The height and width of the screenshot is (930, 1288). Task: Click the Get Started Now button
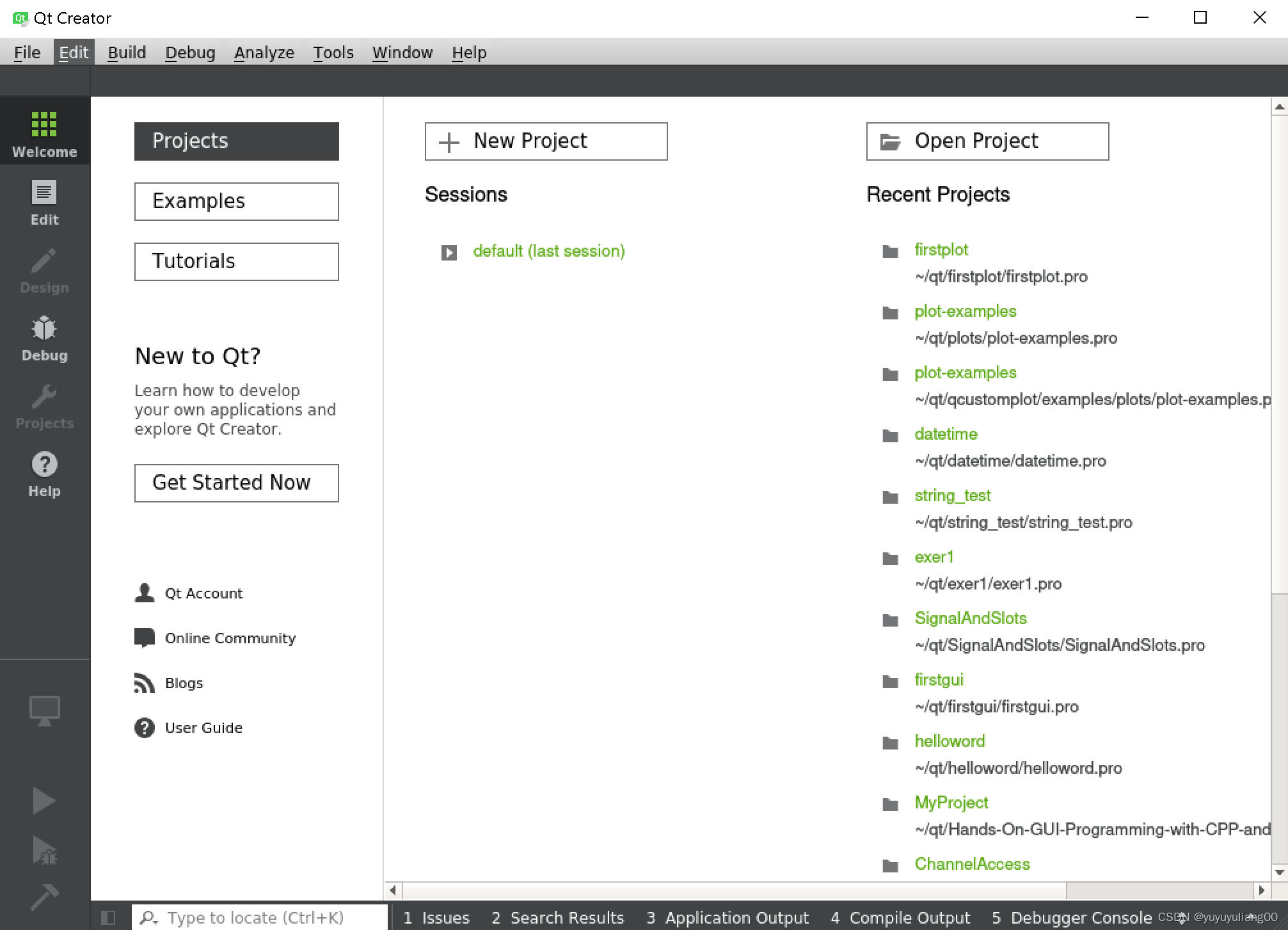click(x=236, y=483)
